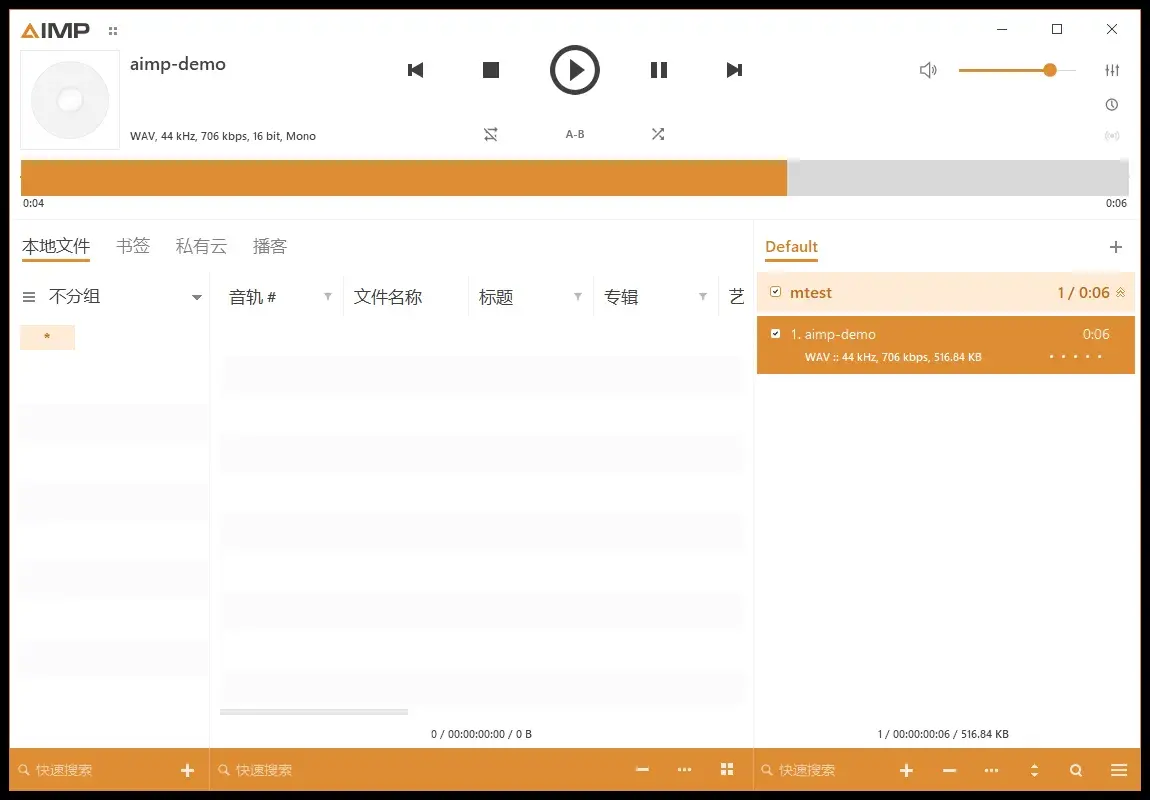
Task: Remove tracks from the playlist
Action: (x=949, y=770)
